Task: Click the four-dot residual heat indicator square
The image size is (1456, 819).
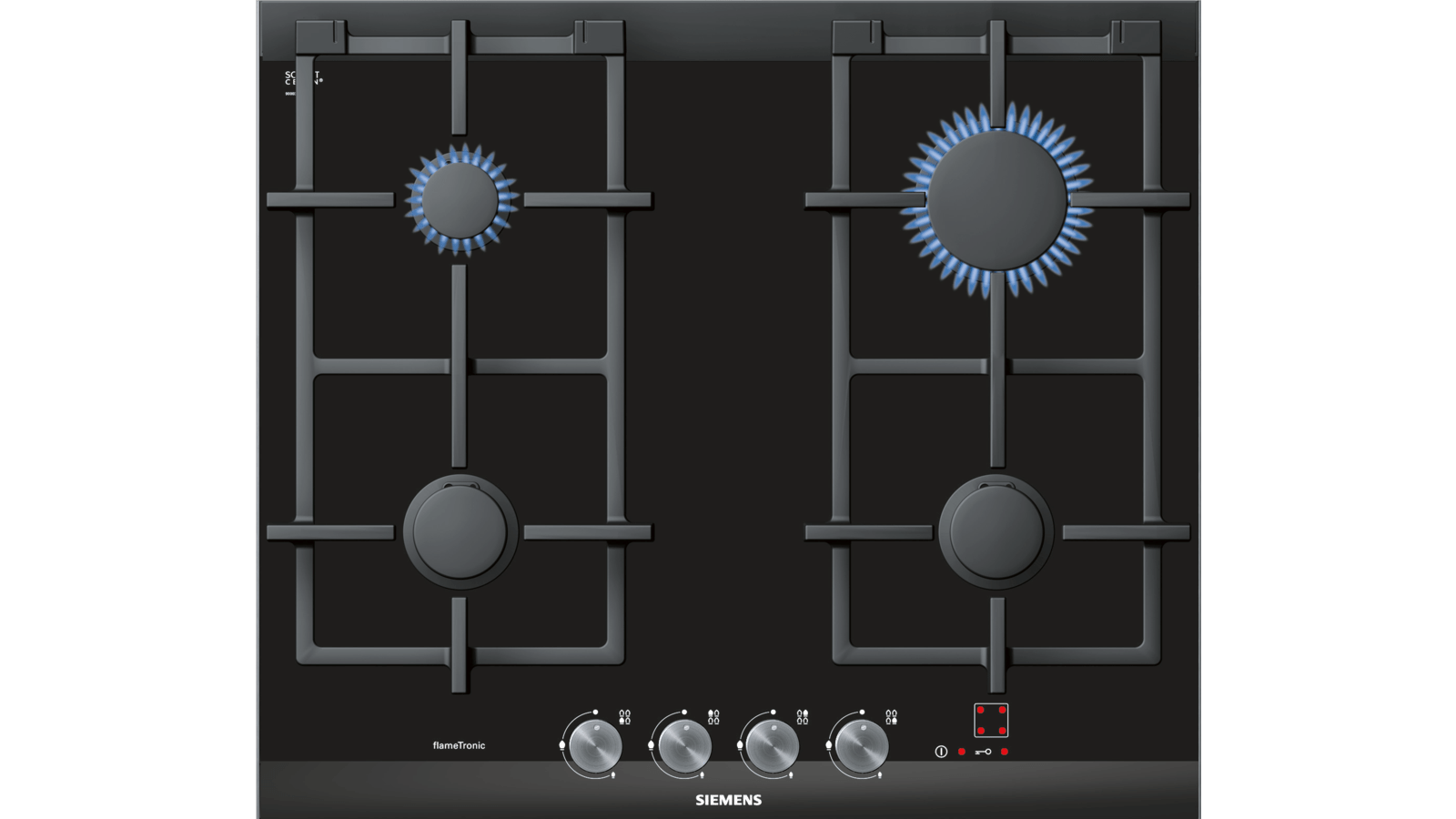Action: coord(991,720)
